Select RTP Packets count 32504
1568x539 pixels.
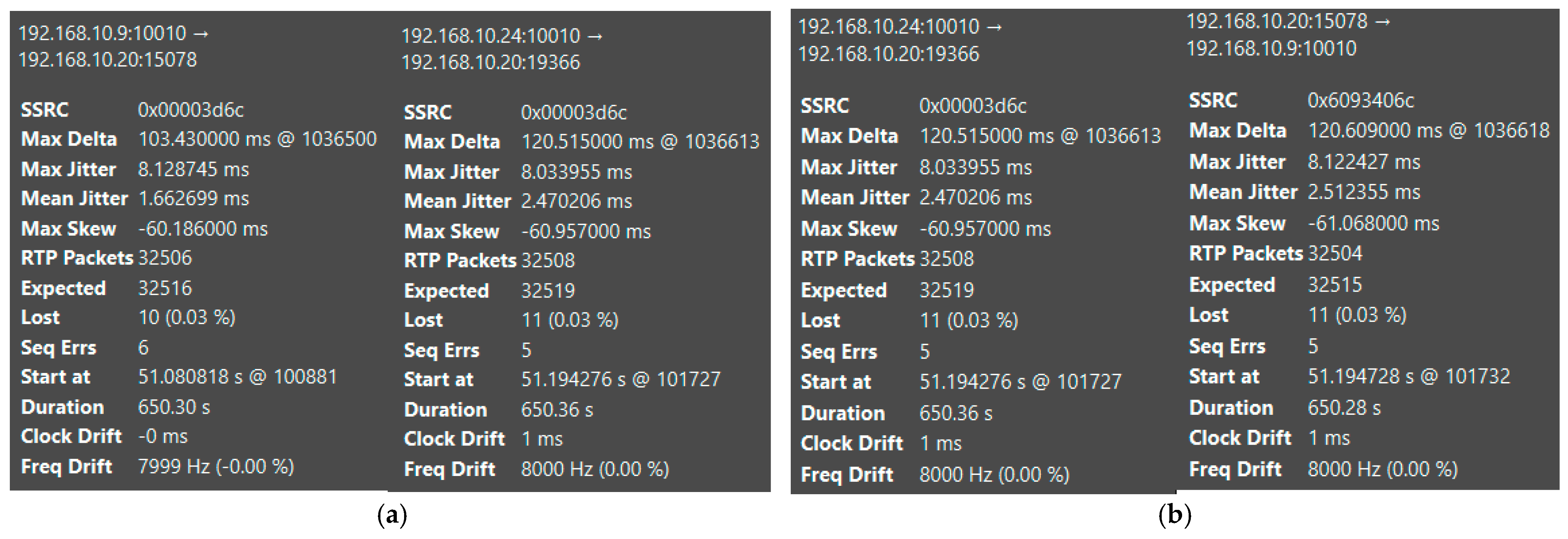[x=1335, y=253]
